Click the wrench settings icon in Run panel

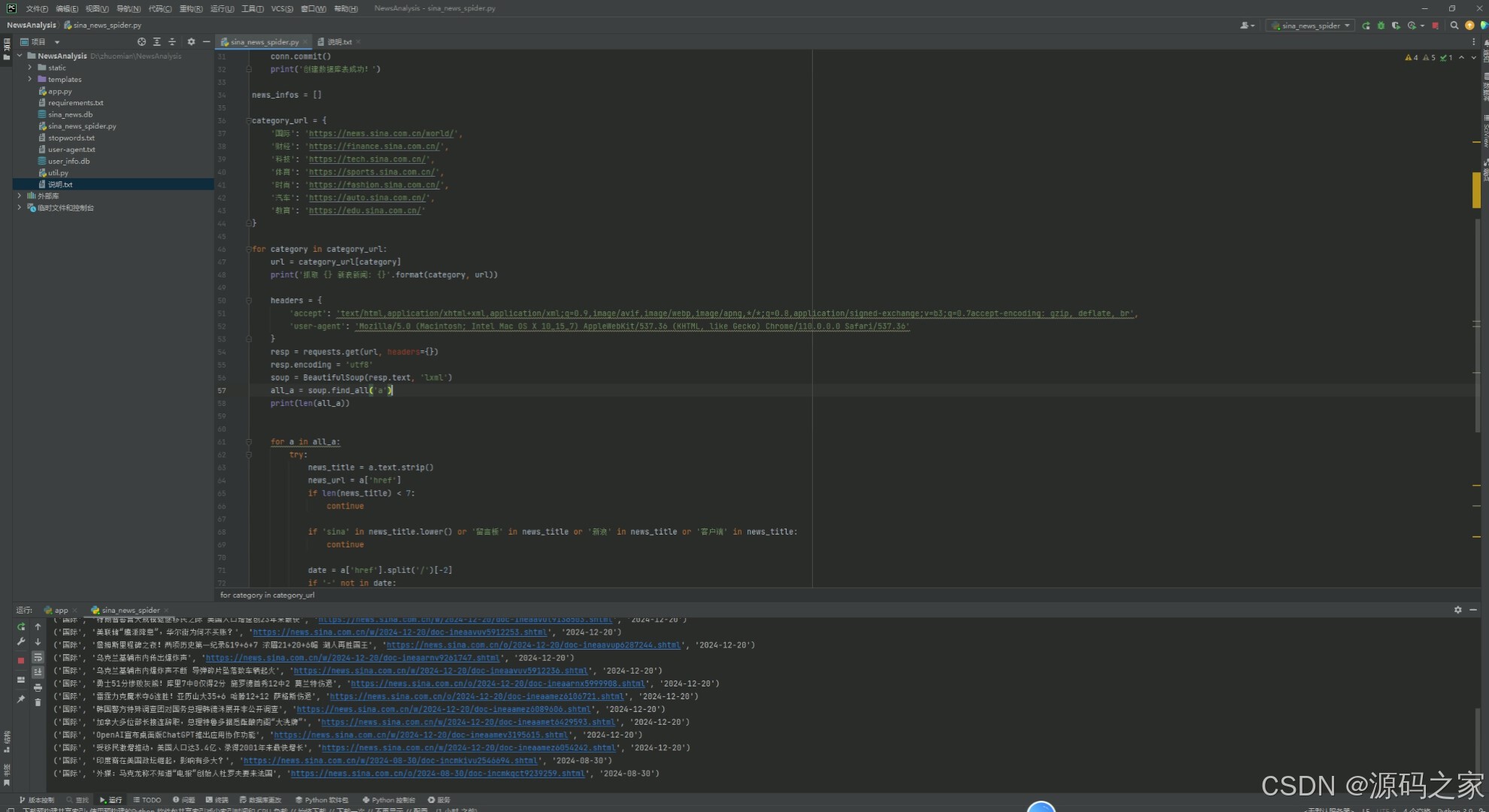(x=21, y=641)
